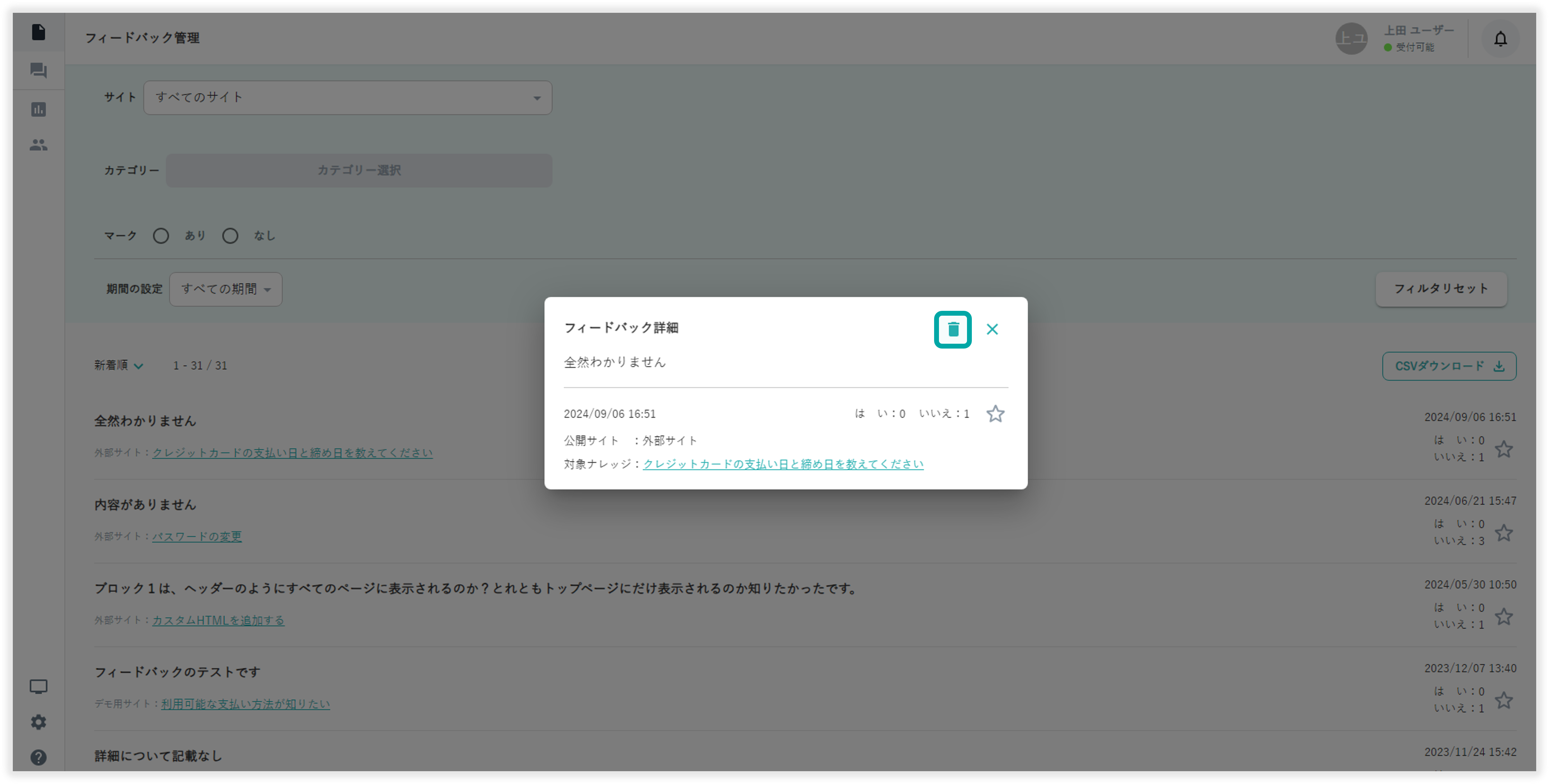Open the chat bubbles sidebar icon
This screenshot has width=1549, height=784.
click(38, 71)
